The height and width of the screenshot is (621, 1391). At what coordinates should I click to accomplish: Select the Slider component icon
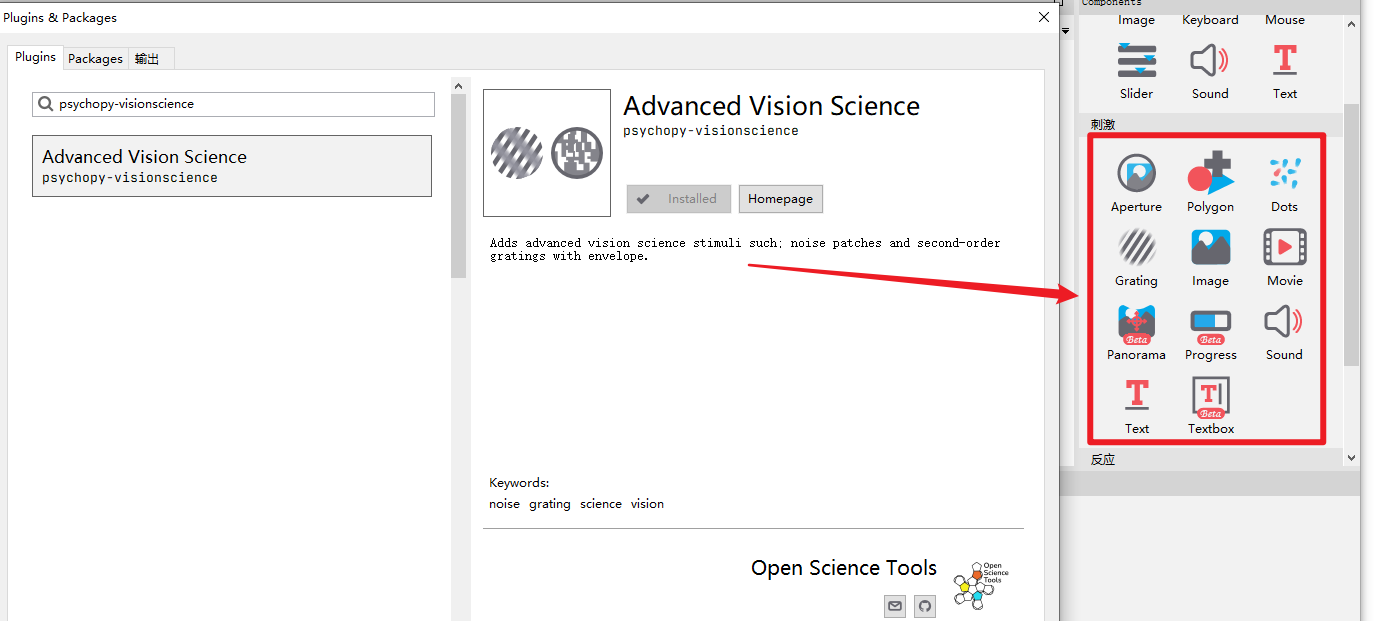click(x=1137, y=61)
